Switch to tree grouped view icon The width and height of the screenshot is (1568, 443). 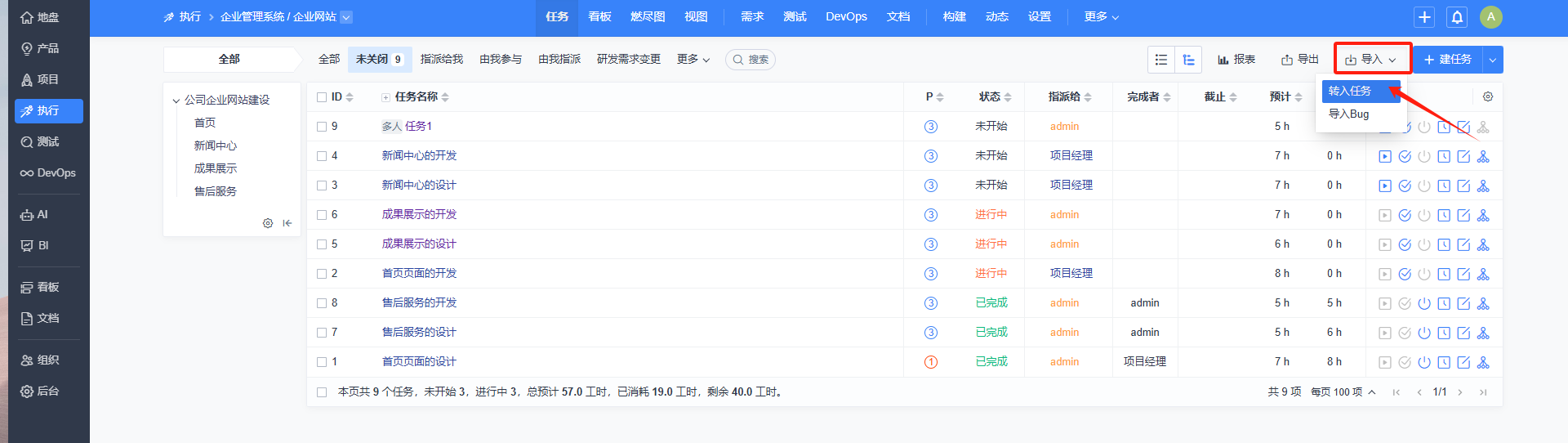coord(1188,60)
